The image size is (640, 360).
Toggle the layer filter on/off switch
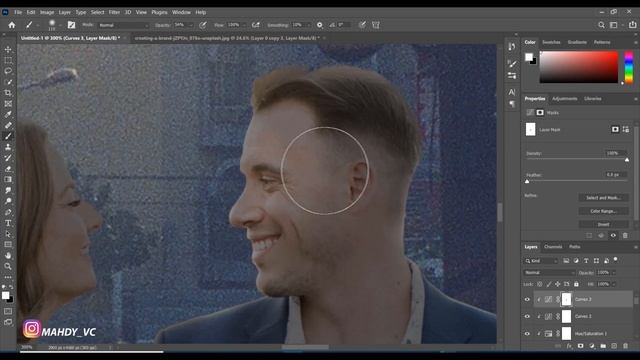[616, 260]
